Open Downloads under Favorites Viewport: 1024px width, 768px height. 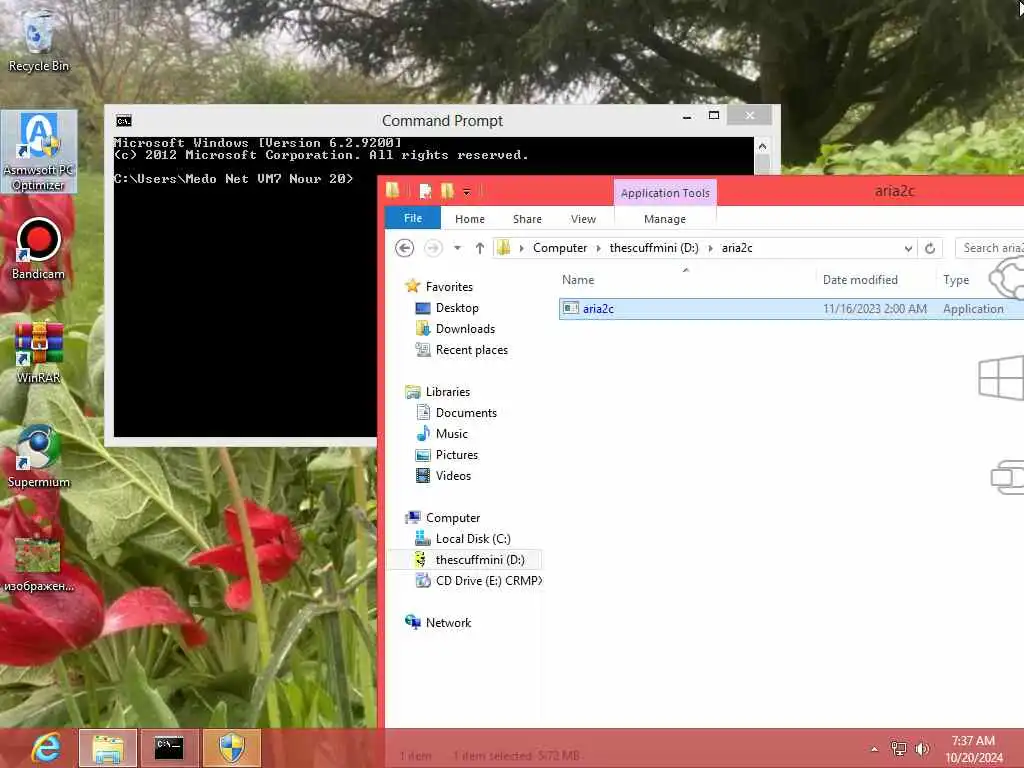[465, 328]
